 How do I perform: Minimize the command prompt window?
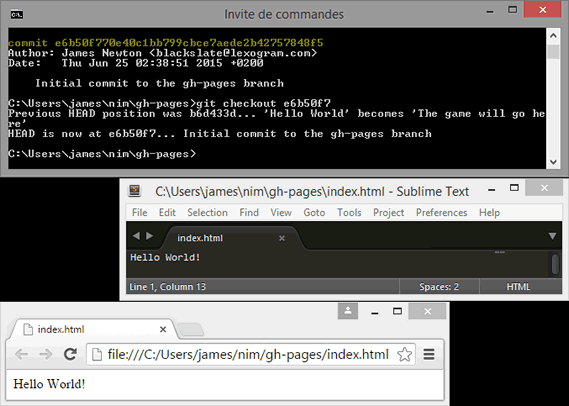[x=490, y=11]
